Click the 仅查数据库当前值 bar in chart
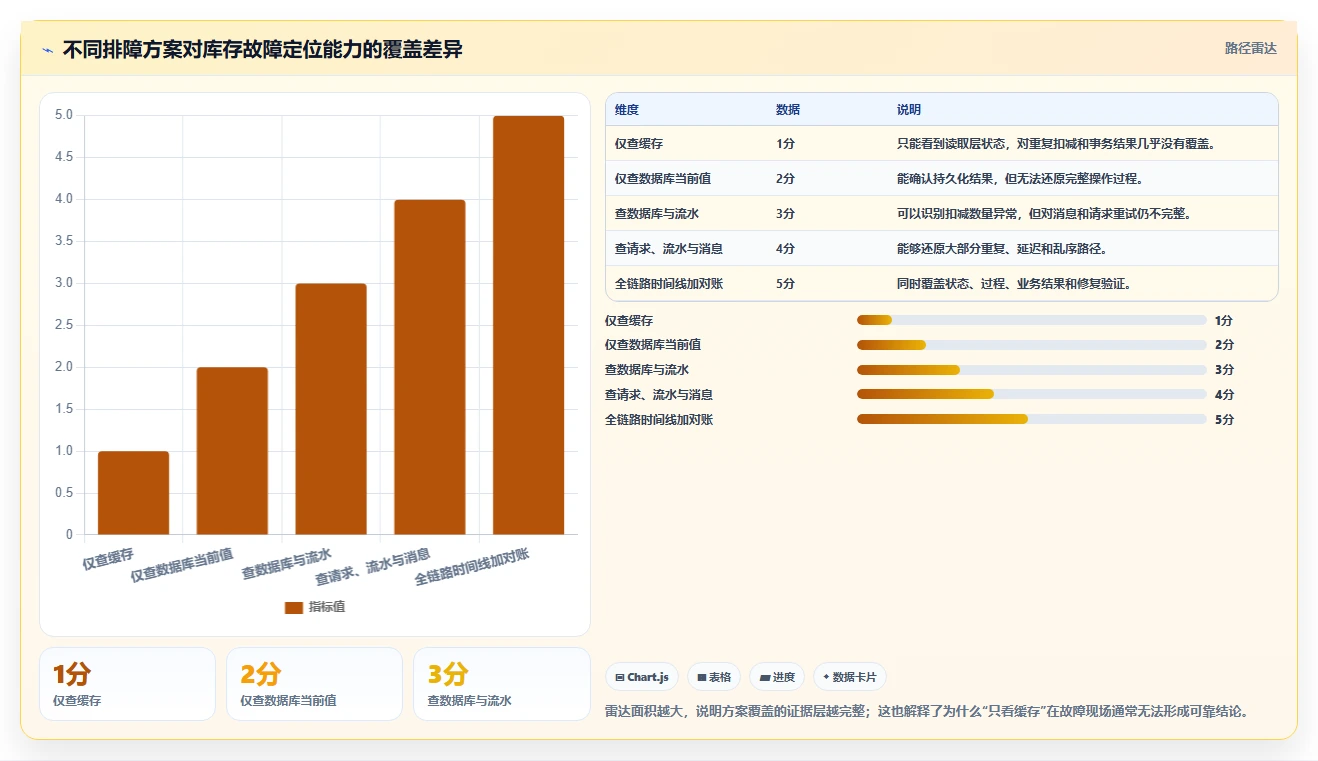 click(x=232, y=451)
